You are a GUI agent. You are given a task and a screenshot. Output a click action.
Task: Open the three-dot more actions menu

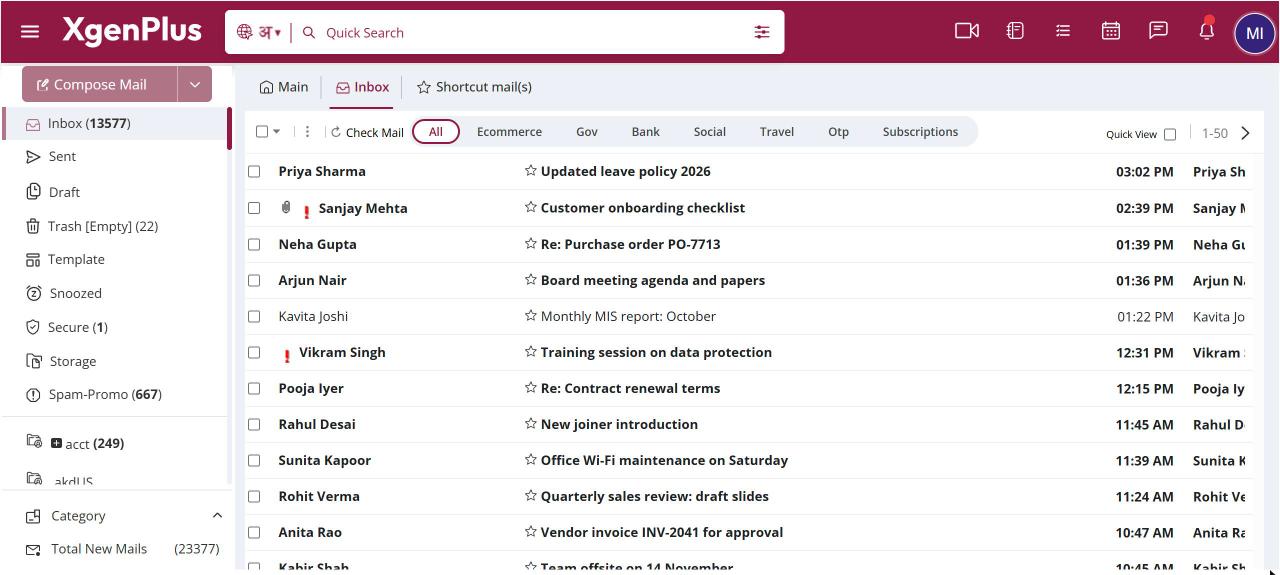[x=307, y=131]
